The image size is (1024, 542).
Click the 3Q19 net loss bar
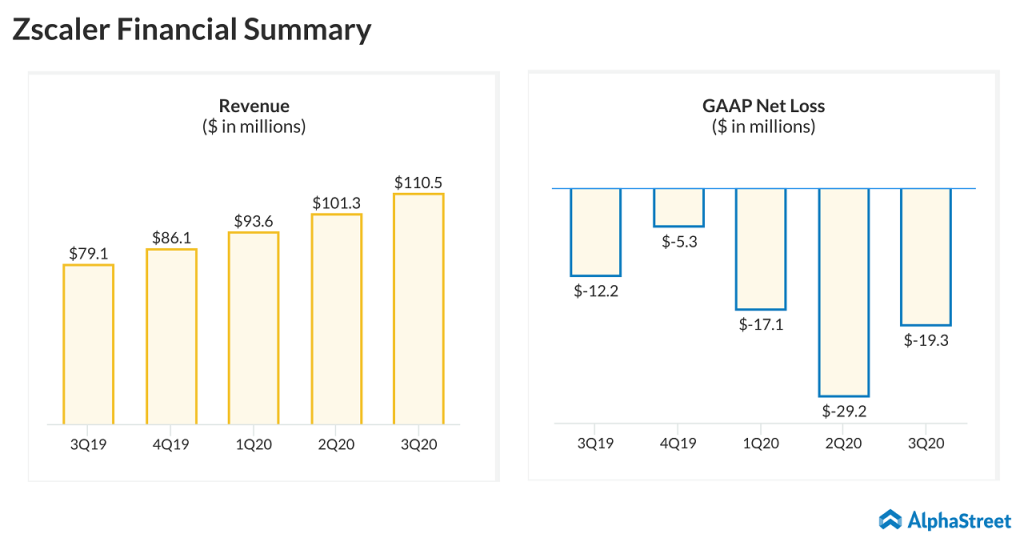pyautogui.click(x=596, y=231)
